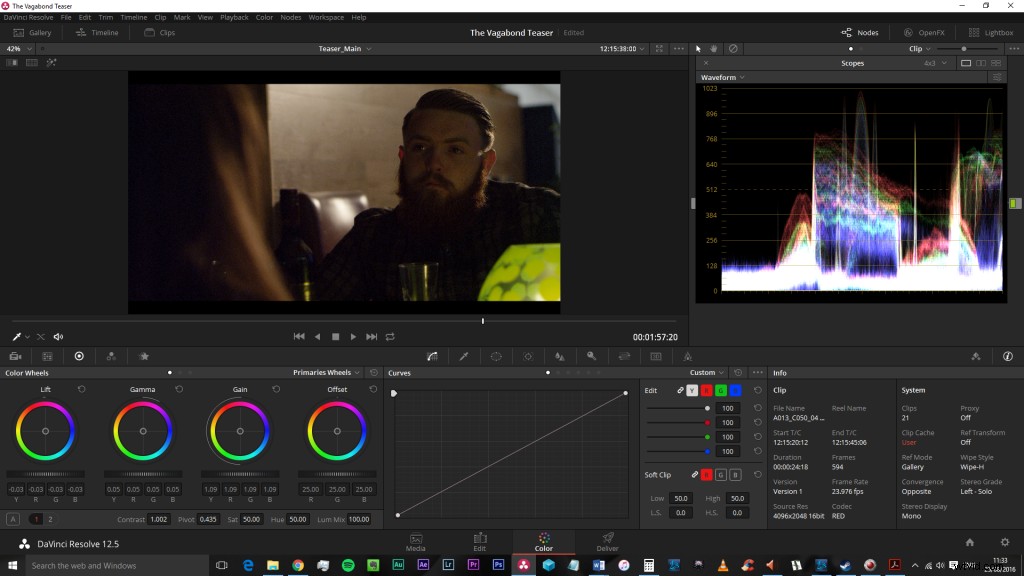The width and height of the screenshot is (1024, 576).
Task: Select the Qualifier eyedropper tool
Action: 463,356
